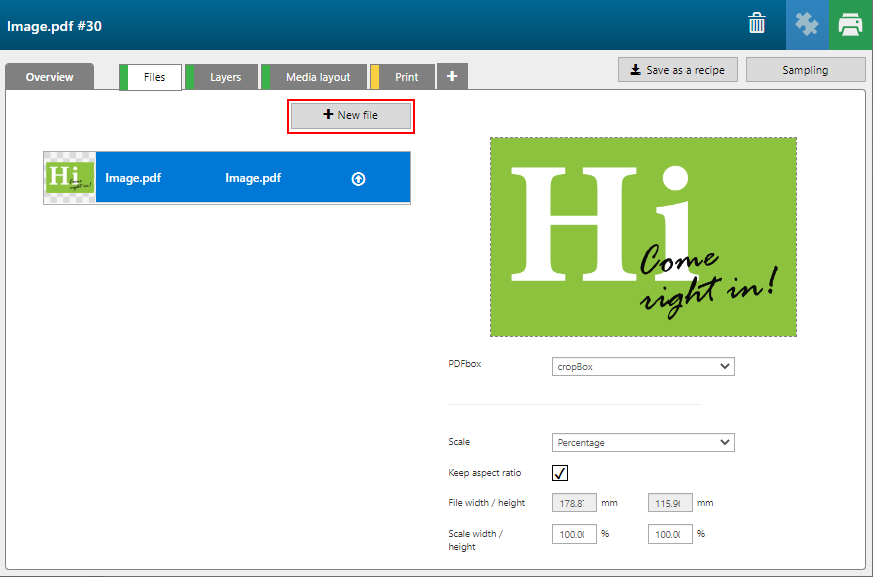This screenshot has width=873, height=577.
Task: Expand the Scale Percentage dropdown
Action: pyautogui.click(x=643, y=442)
